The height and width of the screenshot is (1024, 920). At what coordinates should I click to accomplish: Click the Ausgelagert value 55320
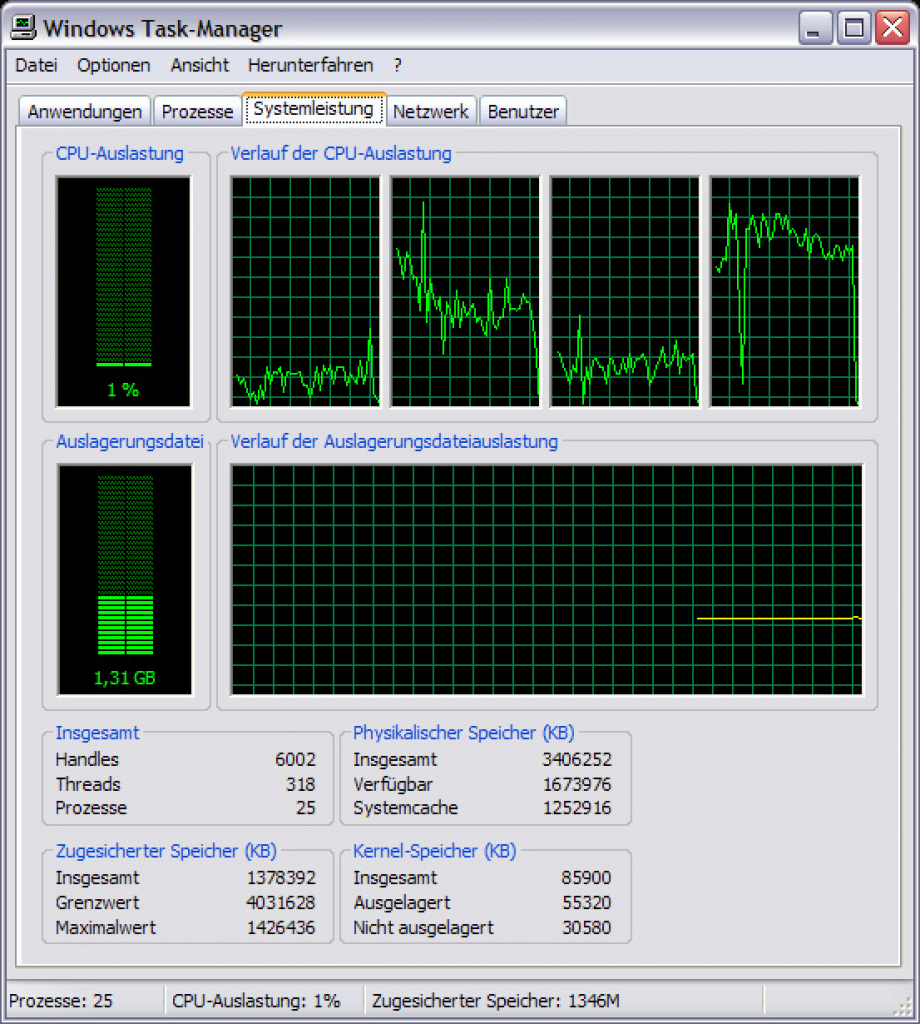pos(586,903)
